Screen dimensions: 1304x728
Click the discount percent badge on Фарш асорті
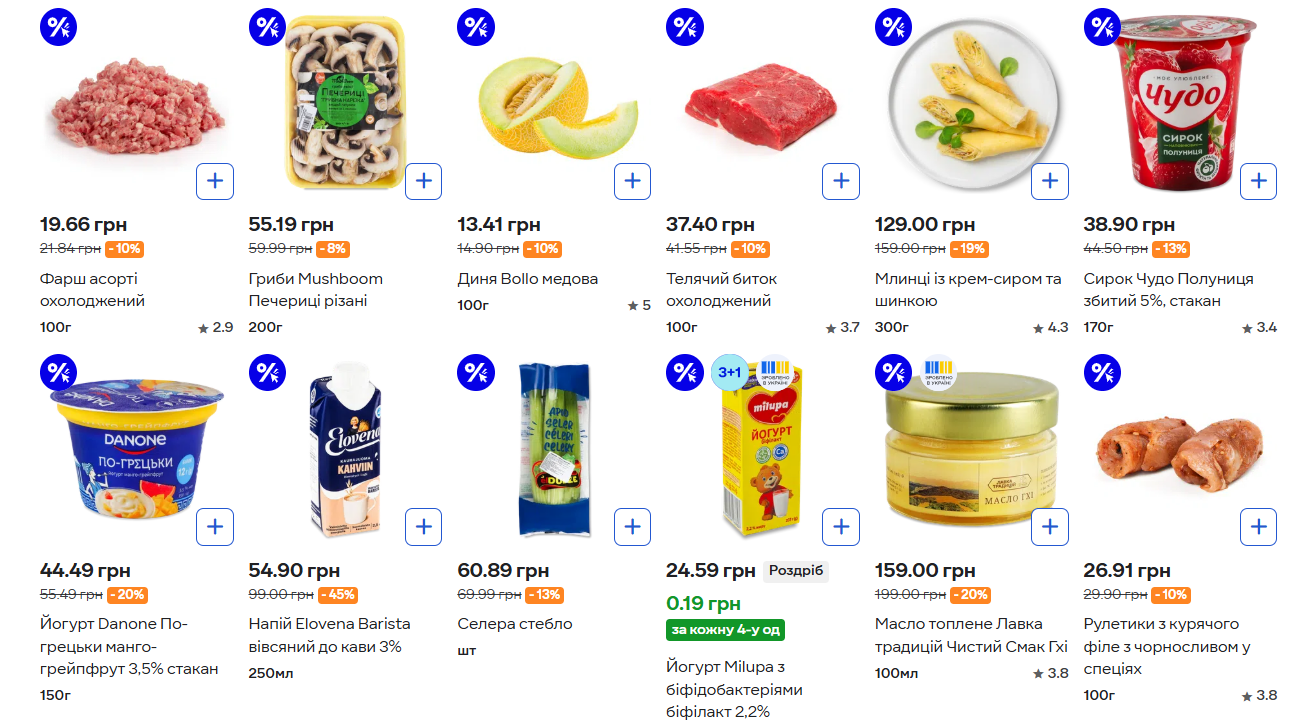58,27
